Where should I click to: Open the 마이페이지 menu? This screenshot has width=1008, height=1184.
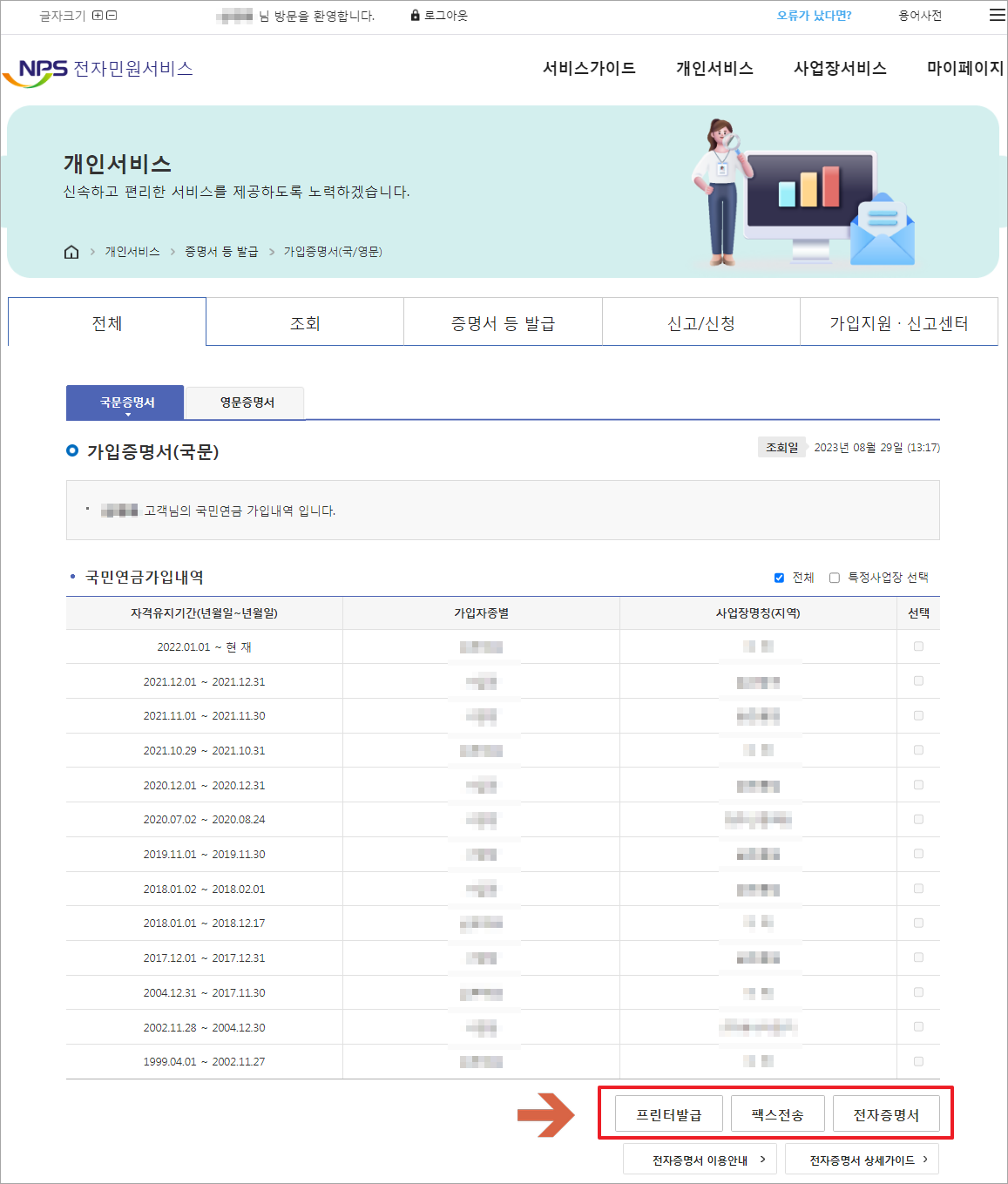coord(965,68)
